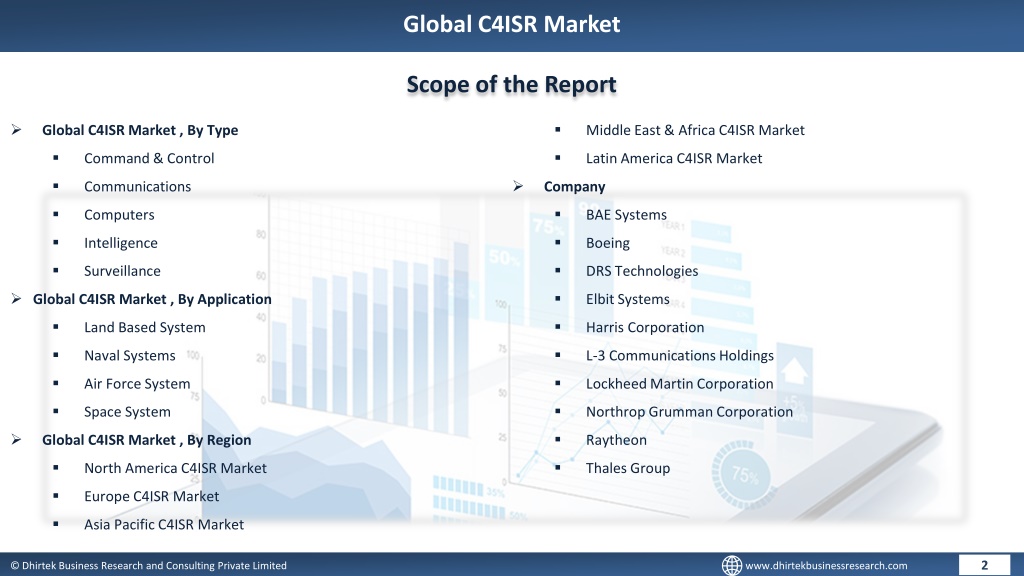Click "Middle East & Africa C4ISR Market"
Image resolution: width=1024 pixels, height=576 pixels.
click(x=695, y=130)
